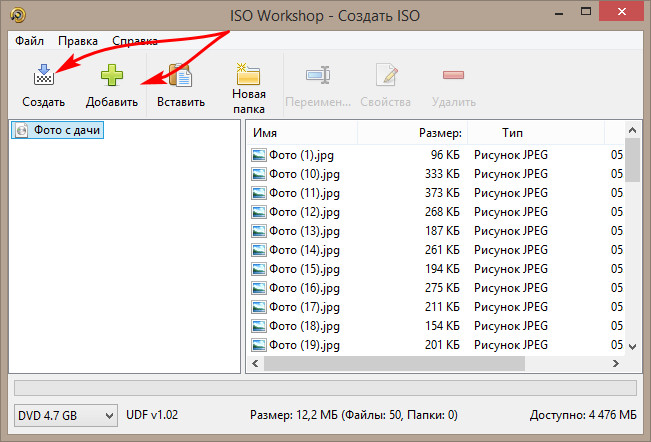The image size is (651, 442).
Task: Select the file name Фото (14).jpg
Action: click(x=304, y=250)
